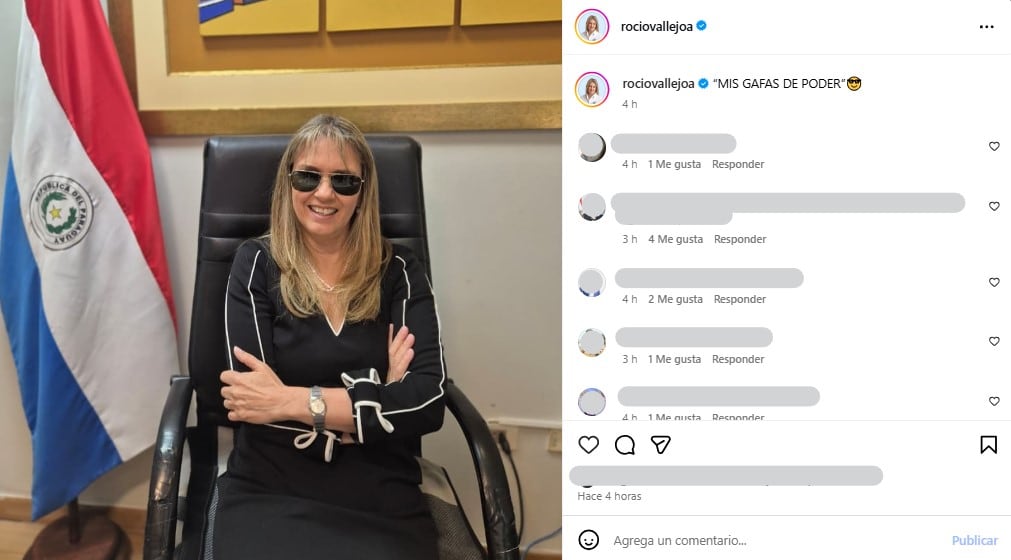Image resolution: width=1011 pixels, height=560 pixels.
Task: Open comments via speech bubble icon
Action: [x=624, y=445]
